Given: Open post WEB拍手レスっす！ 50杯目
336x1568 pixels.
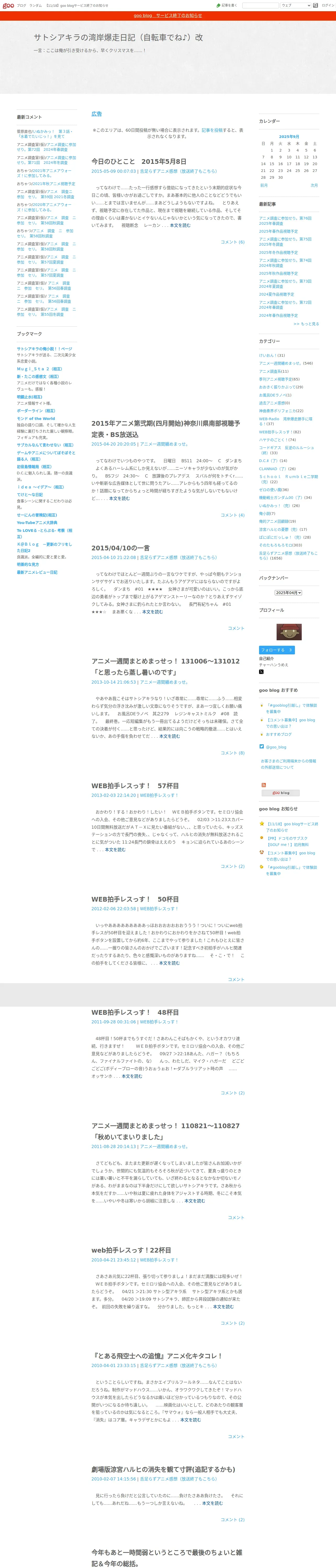Looking at the screenshot, I should click(135, 899).
